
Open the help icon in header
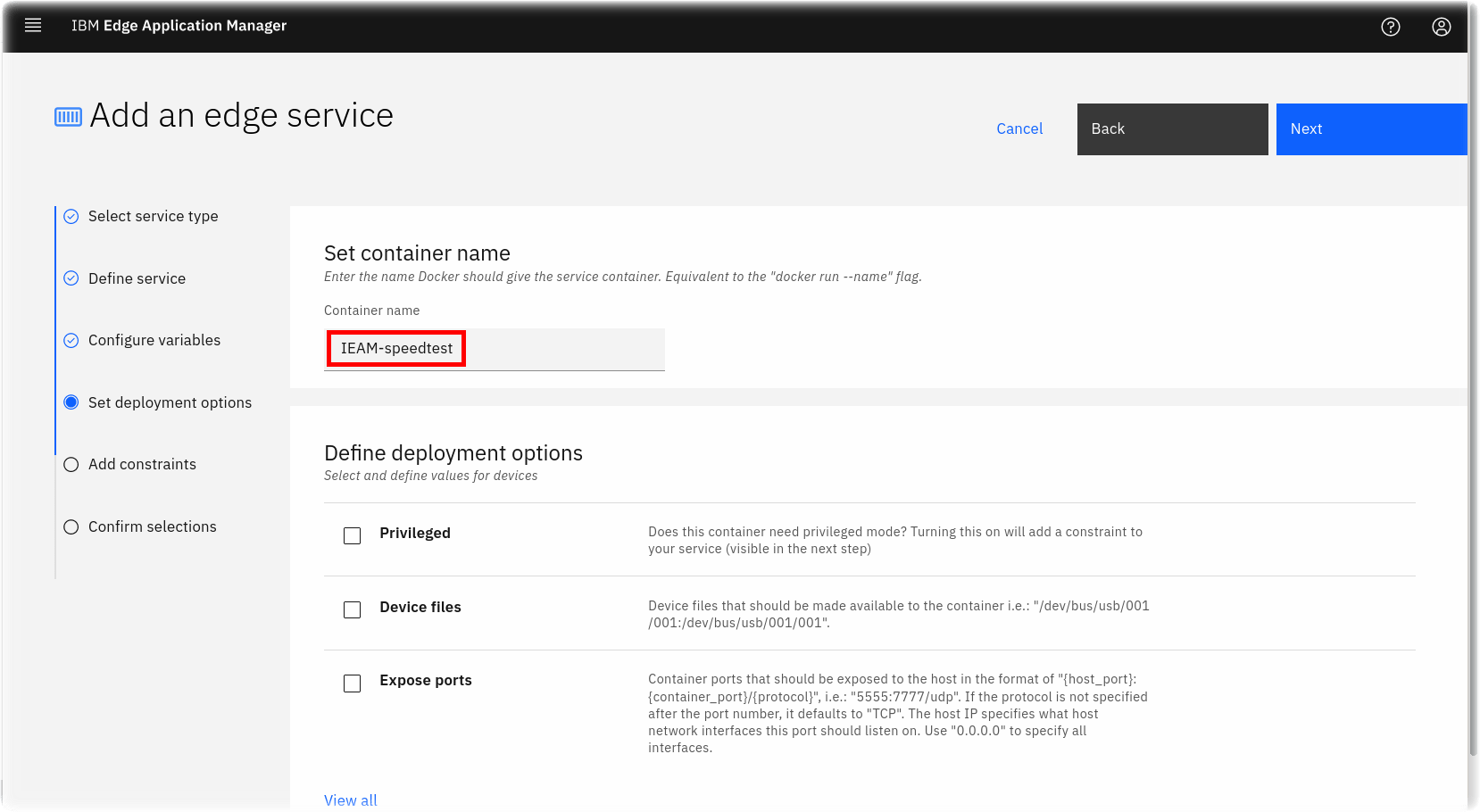point(1391,27)
